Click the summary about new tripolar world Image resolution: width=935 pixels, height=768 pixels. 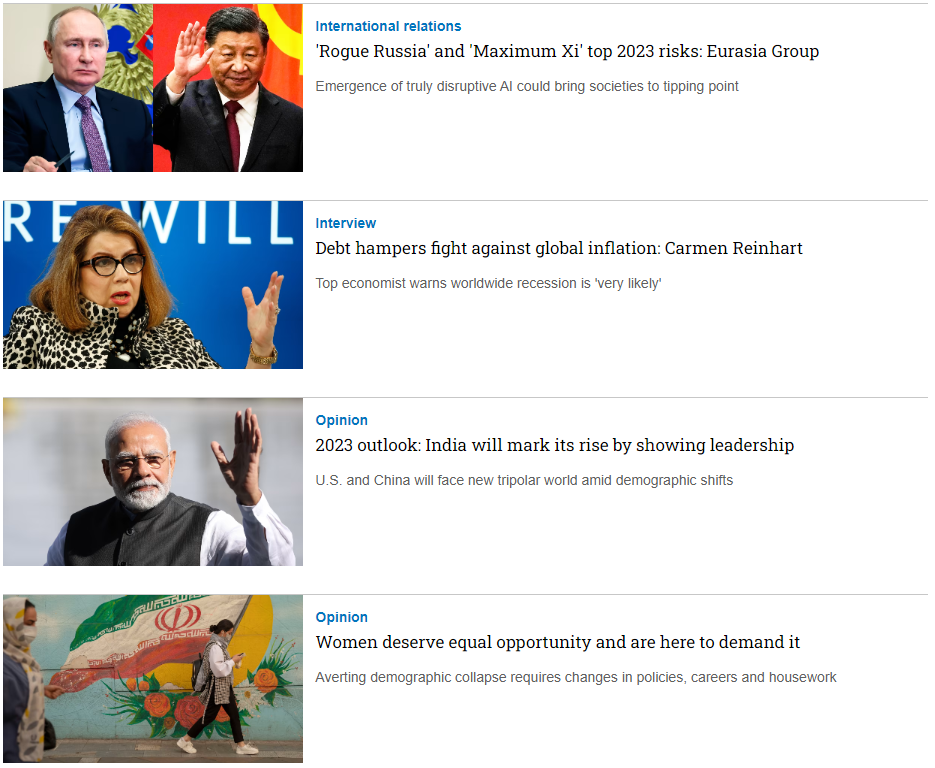coord(524,481)
